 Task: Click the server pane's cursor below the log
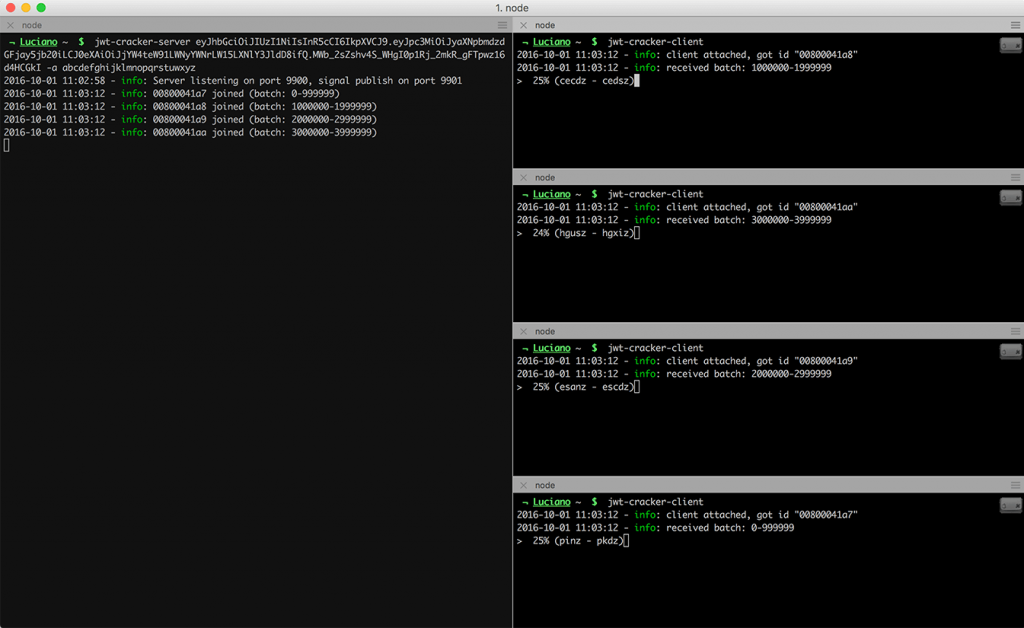7,146
